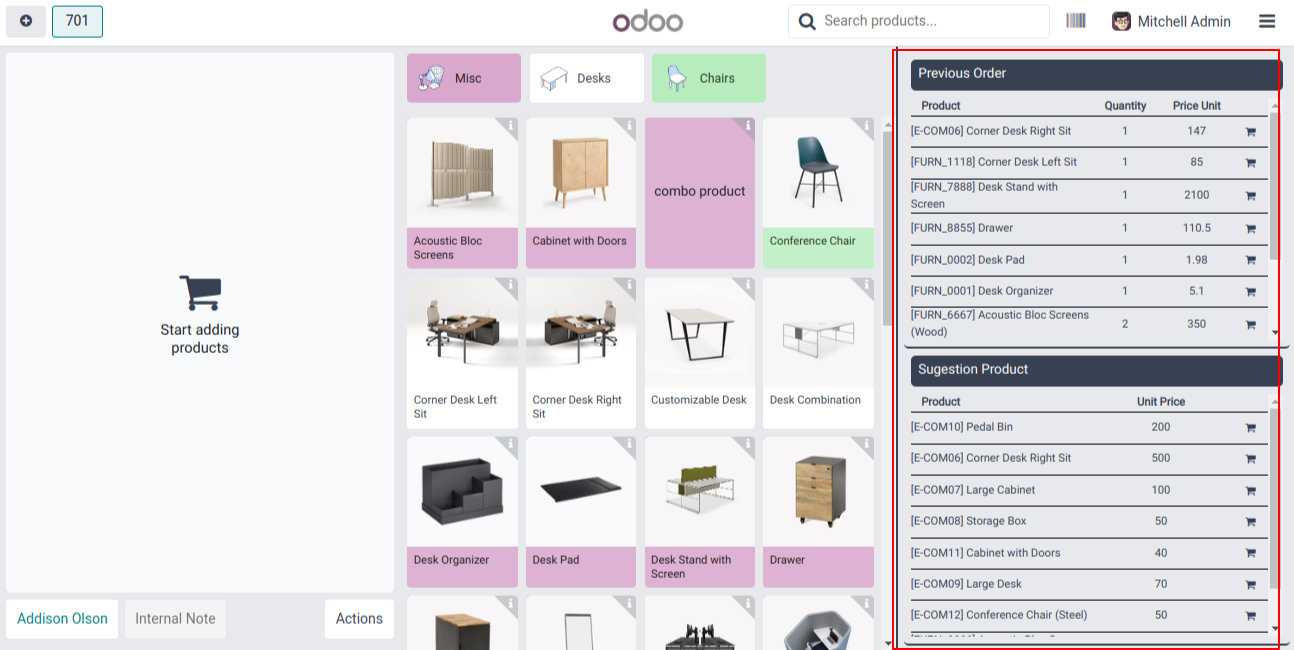Click the Sugestion Product list scrollbar
1294x650 pixels.
[1275, 498]
